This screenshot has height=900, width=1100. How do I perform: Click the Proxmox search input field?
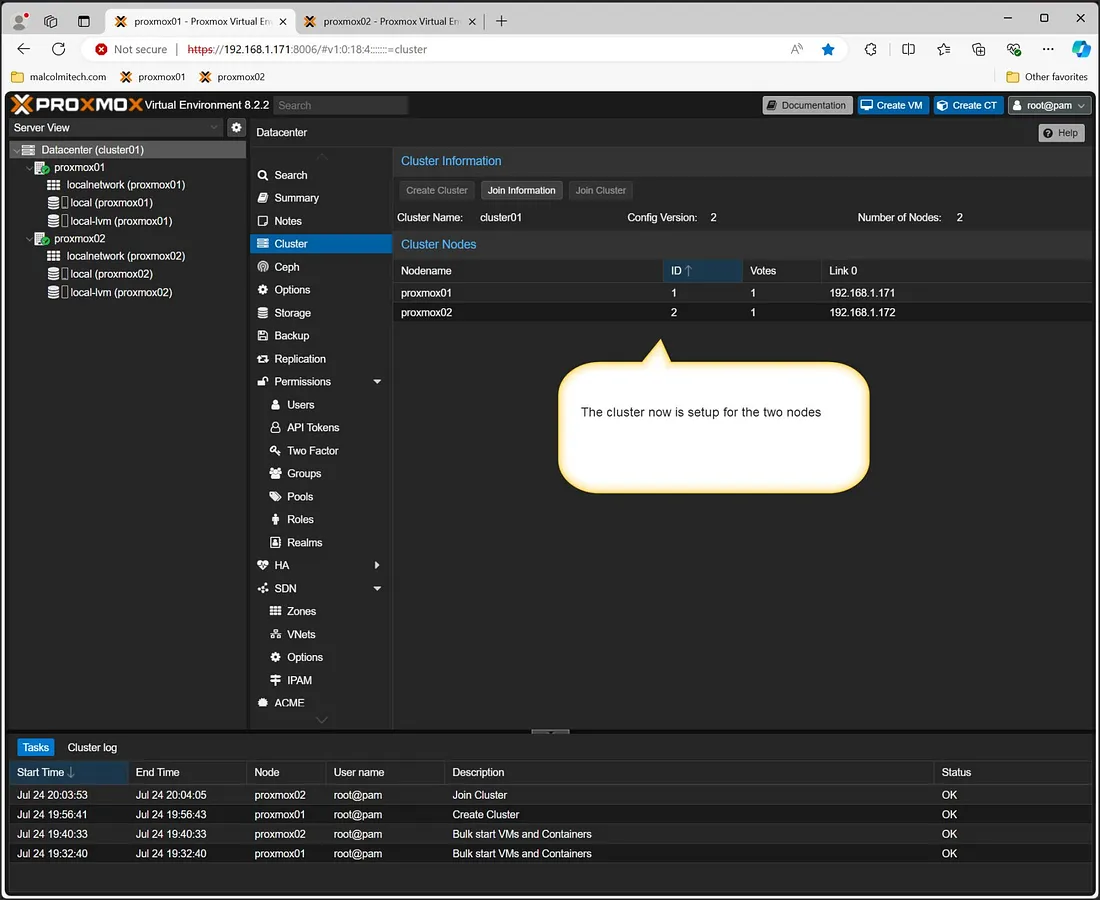340,105
